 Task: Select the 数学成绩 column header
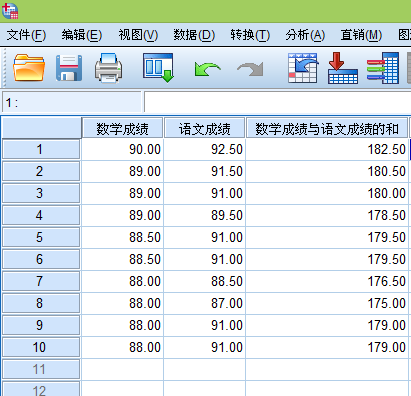click(x=122, y=128)
